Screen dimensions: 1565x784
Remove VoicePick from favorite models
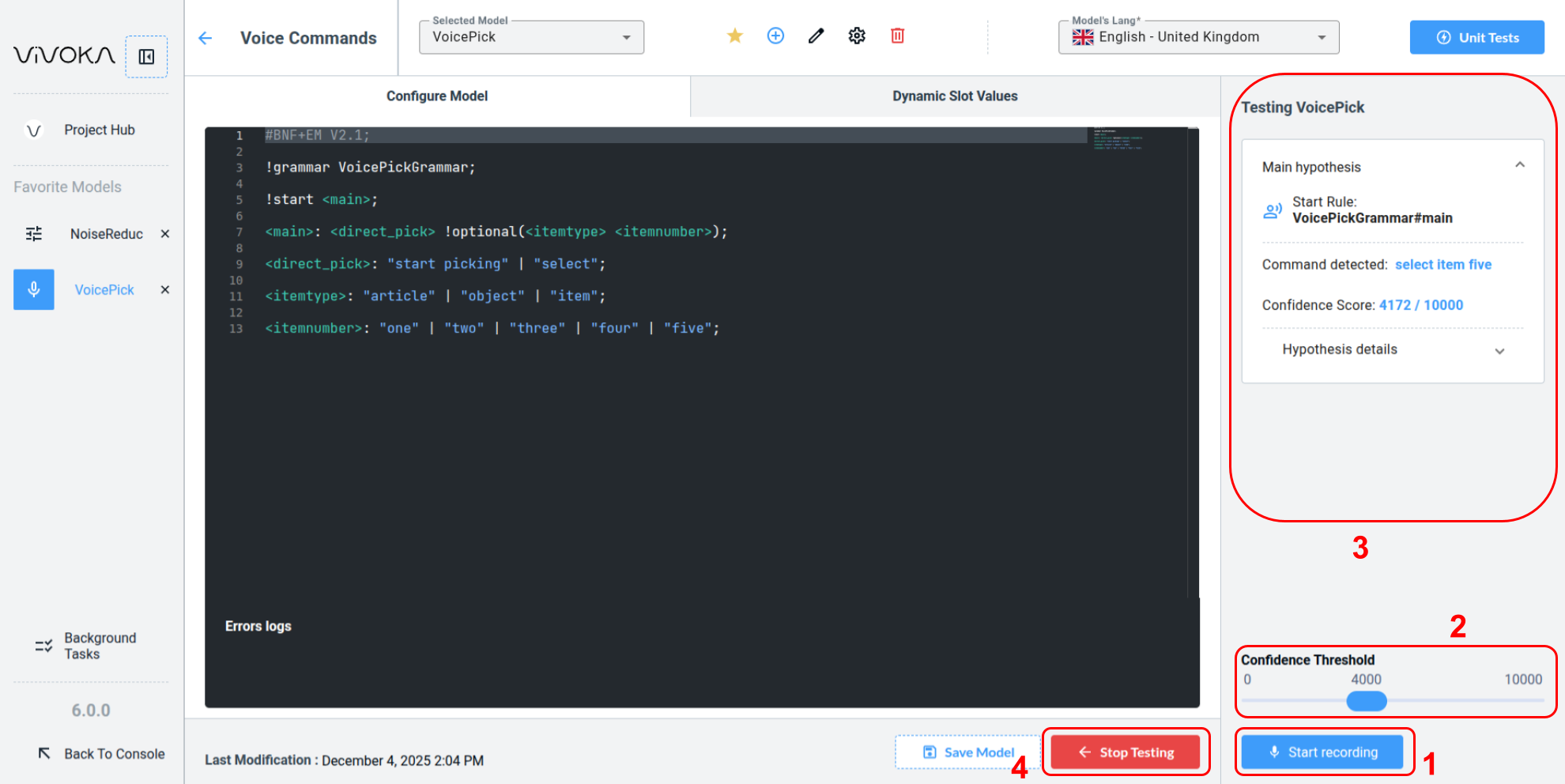point(165,290)
